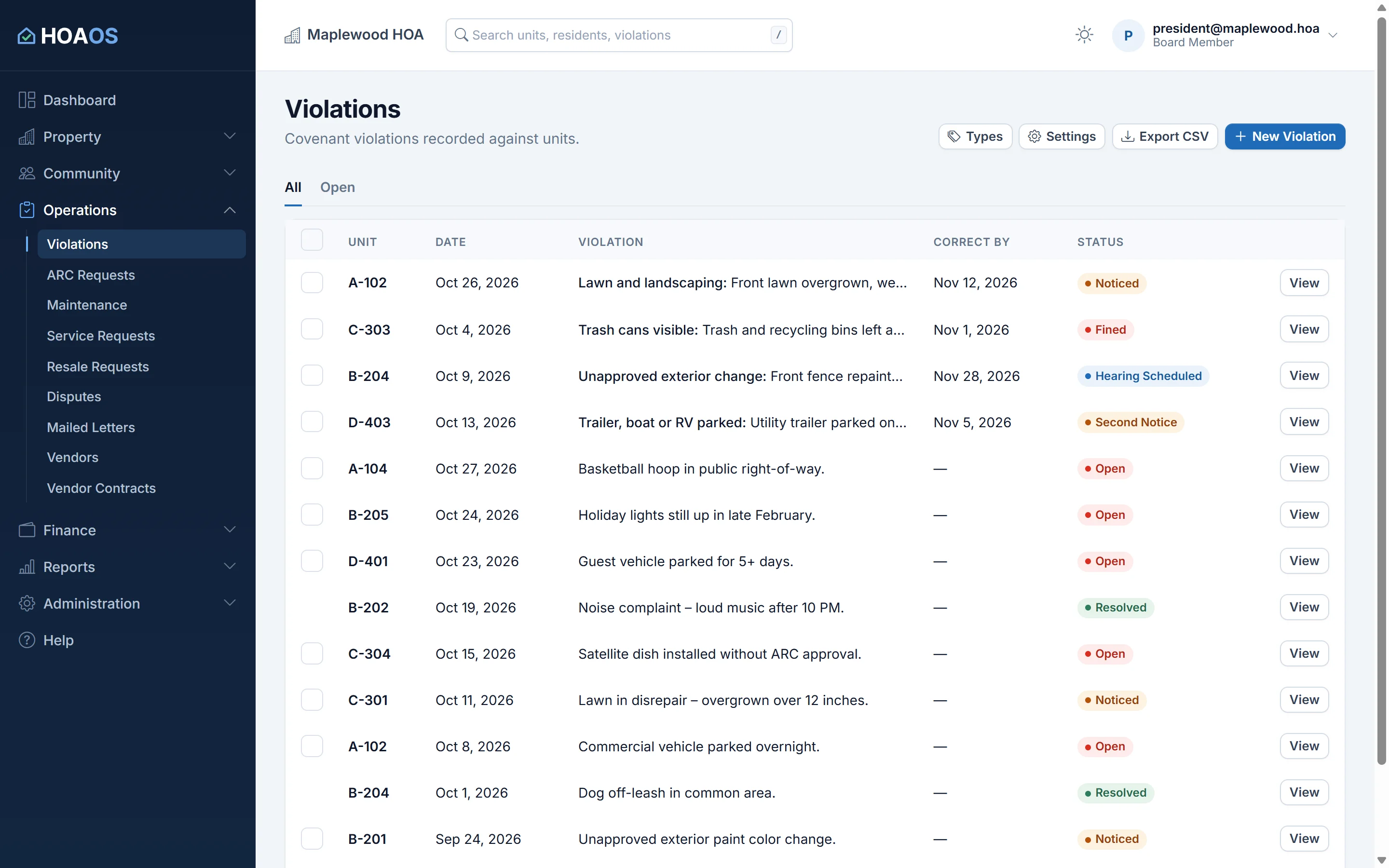Click the Finance folder icon in sidebar
Viewport: 1389px width, 868px height.
click(x=27, y=530)
